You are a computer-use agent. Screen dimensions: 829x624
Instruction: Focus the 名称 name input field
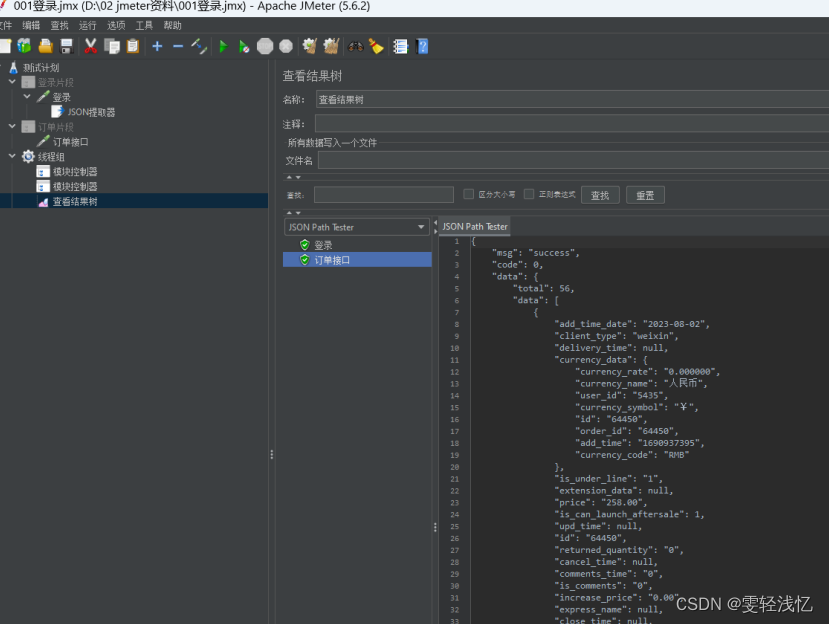point(572,99)
